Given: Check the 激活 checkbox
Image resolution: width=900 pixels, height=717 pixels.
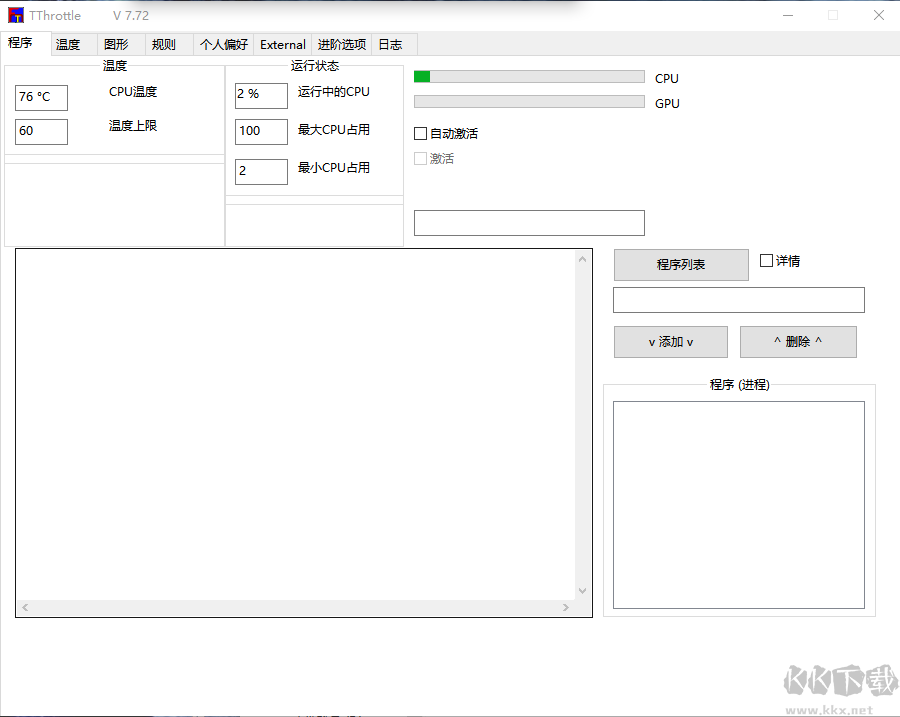Looking at the screenshot, I should tap(421, 157).
